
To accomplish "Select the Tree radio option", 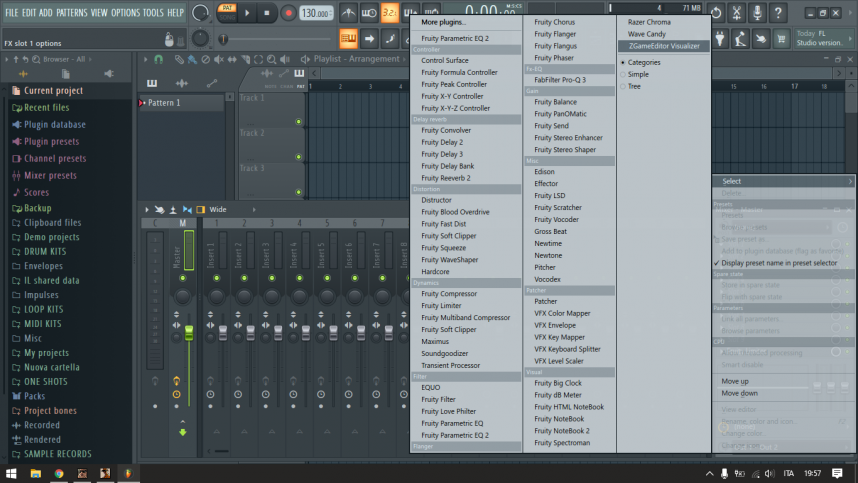I will tap(623, 86).
